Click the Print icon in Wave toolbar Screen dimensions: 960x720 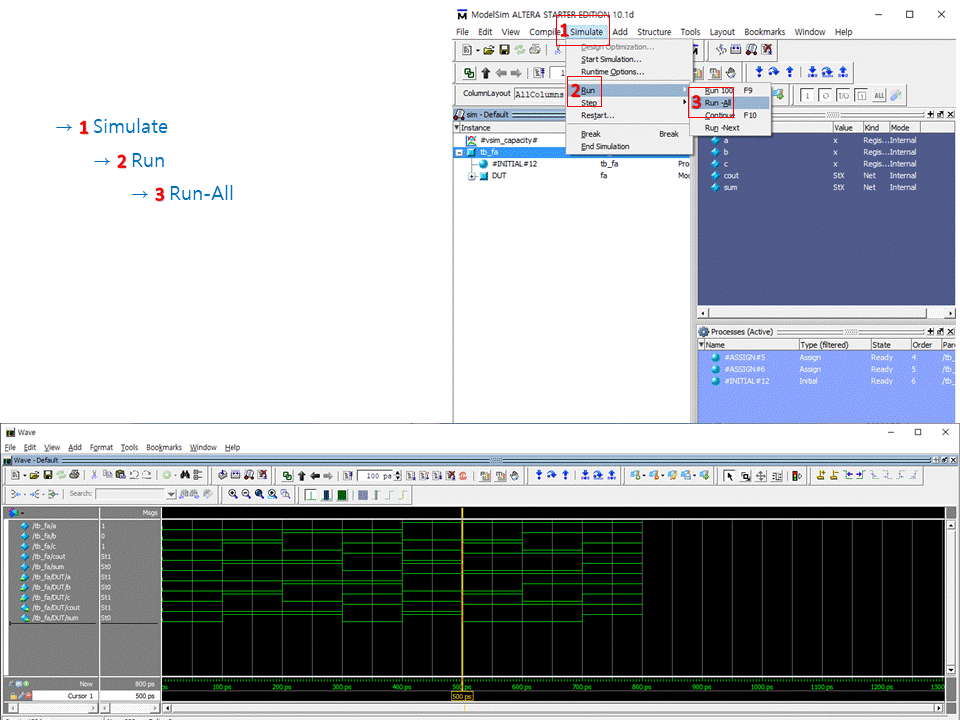[x=74, y=475]
